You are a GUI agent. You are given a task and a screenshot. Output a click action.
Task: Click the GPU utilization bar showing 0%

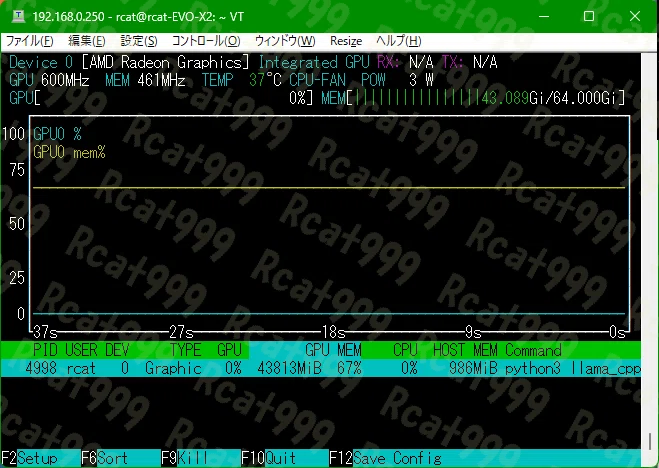tap(161, 98)
